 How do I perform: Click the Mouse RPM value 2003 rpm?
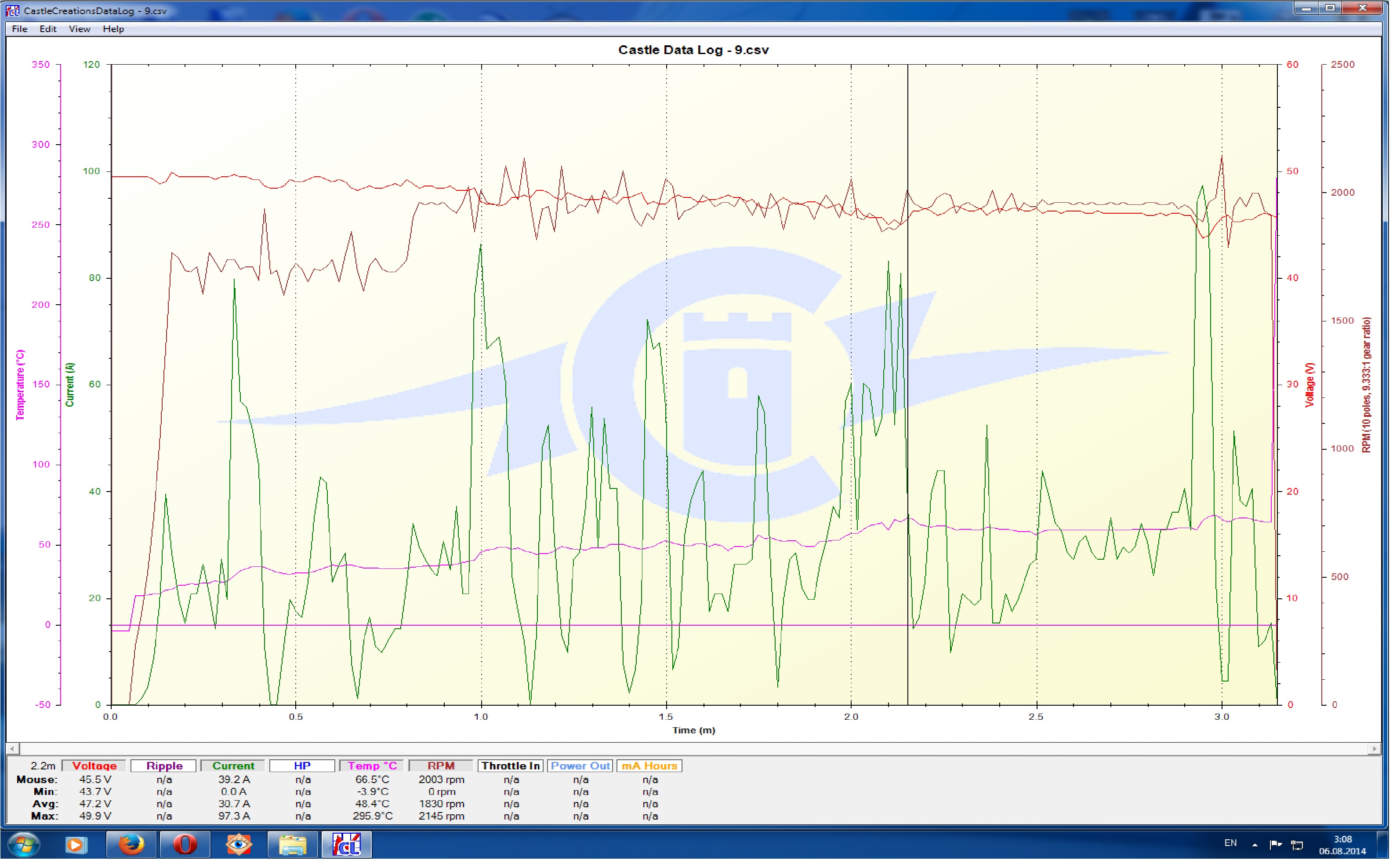442,780
